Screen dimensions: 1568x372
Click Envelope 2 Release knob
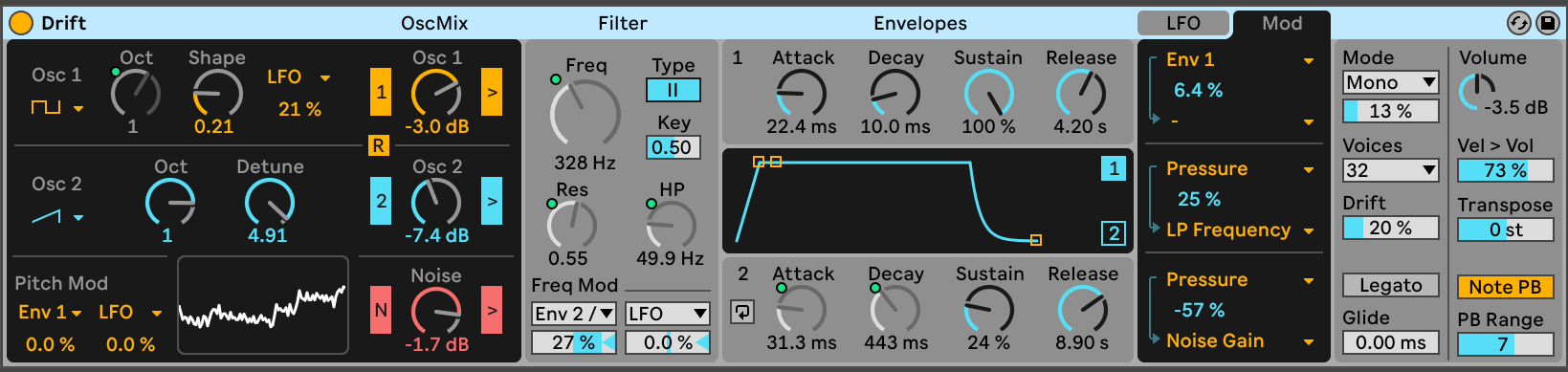[x=1082, y=309]
